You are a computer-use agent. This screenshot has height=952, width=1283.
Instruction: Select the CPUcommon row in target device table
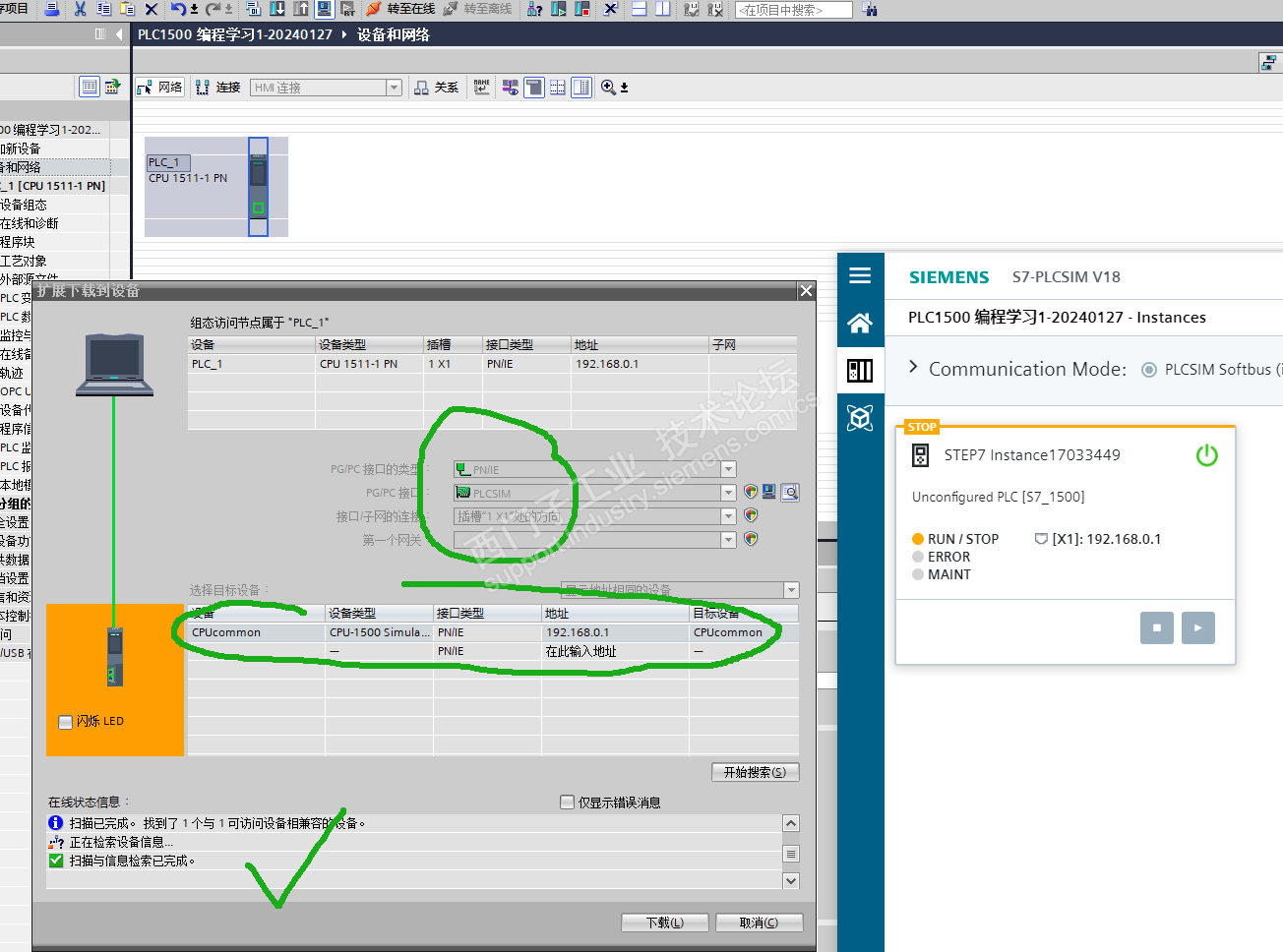coord(493,632)
